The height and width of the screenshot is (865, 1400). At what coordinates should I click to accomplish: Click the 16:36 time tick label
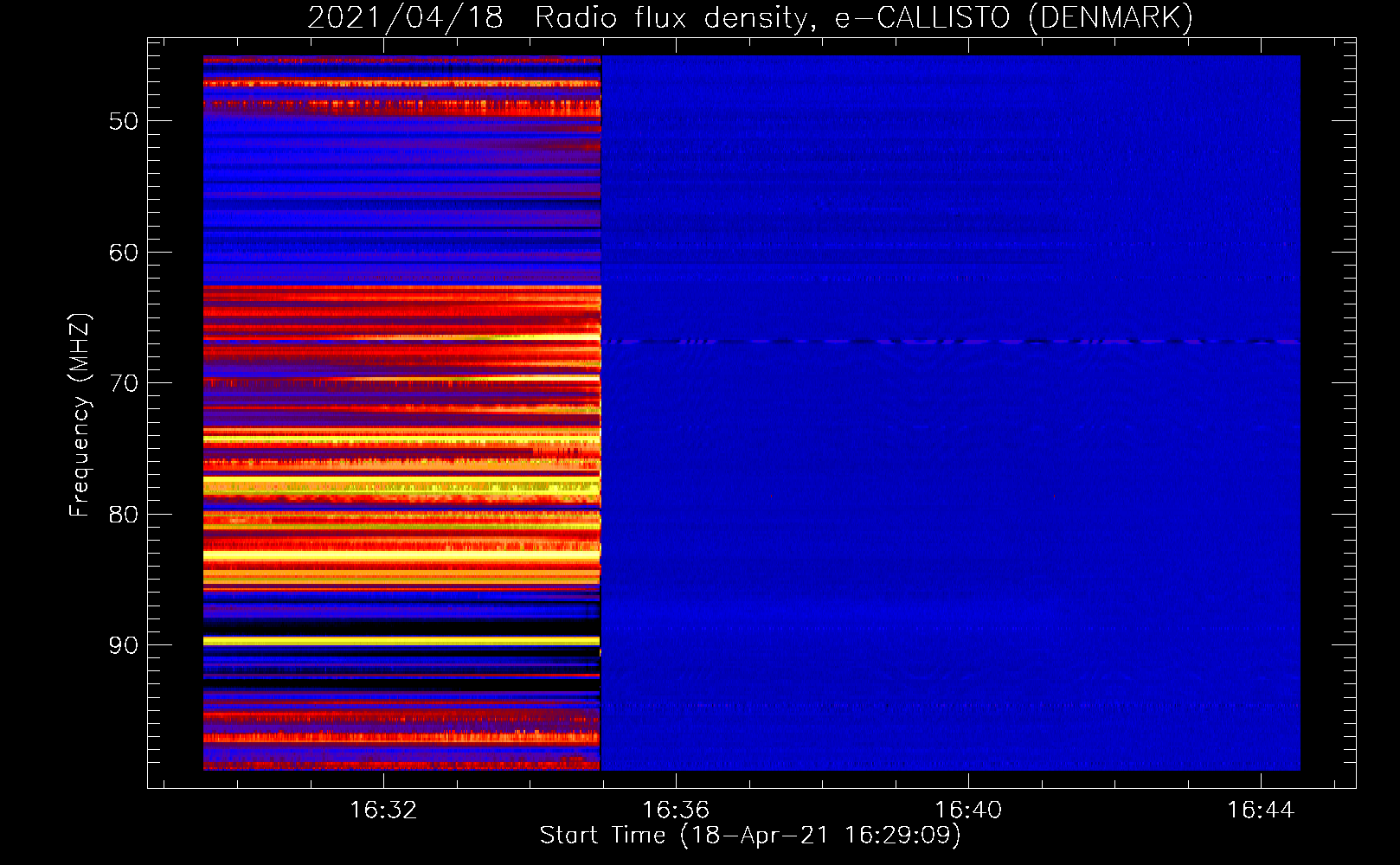pos(676,810)
